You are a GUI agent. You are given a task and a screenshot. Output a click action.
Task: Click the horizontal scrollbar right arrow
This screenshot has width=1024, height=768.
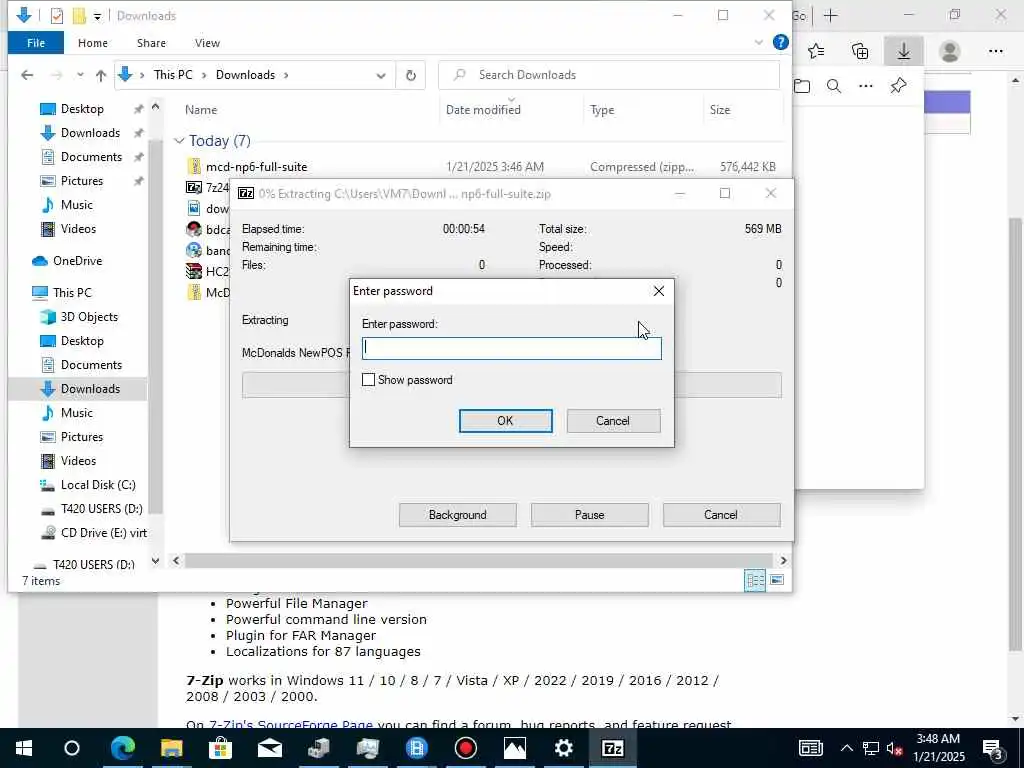(x=783, y=560)
